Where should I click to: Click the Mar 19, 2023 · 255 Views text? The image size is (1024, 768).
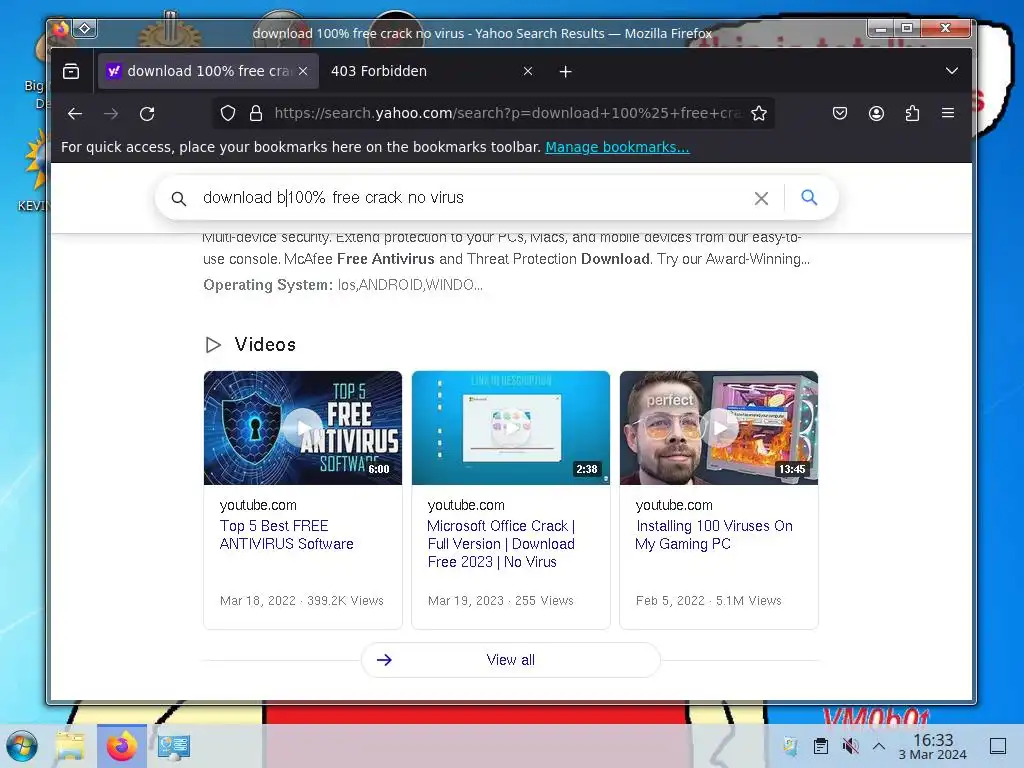[501, 601]
